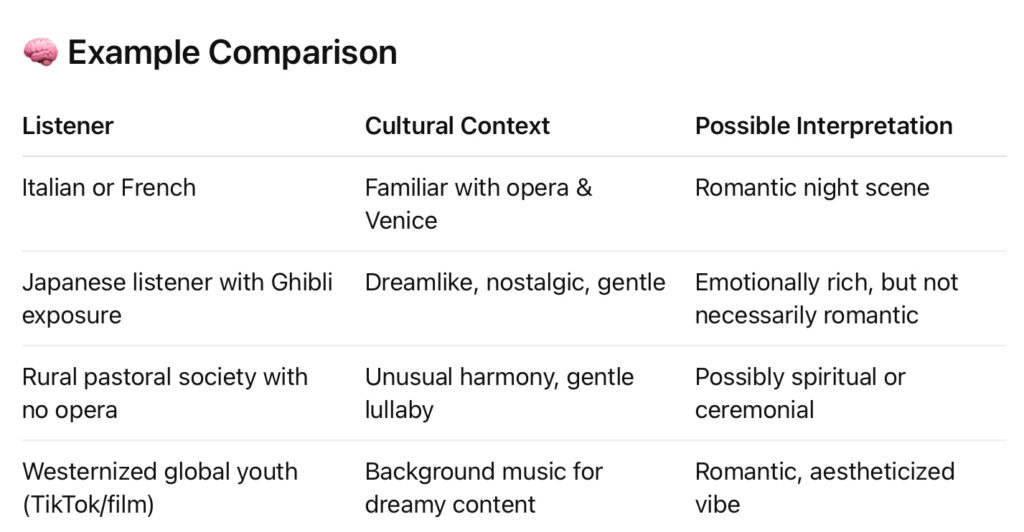Click the Familiar with opera & Venice cell
This screenshot has width=1024, height=532.
click(479, 204)
